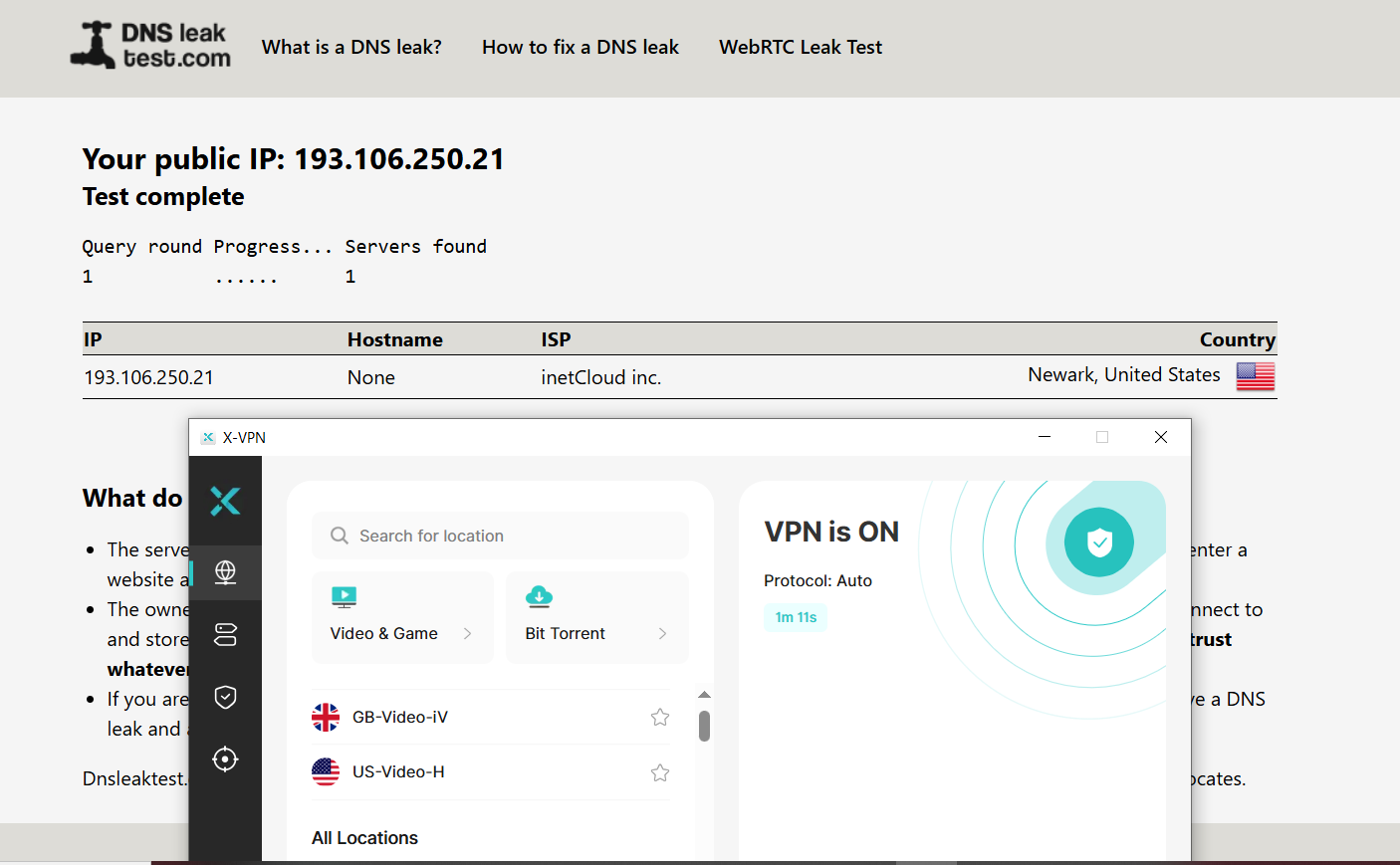Open the globe locations sidebar icon
The width and height of the screenshot is (1400, 865).
click(x=225, y=572)
